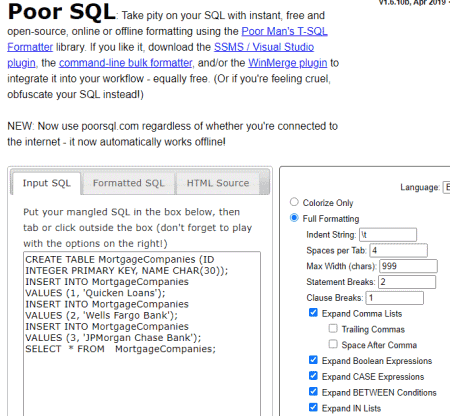450x416 pixels.
Task: Select the Colorize Only radio button
Action: coord(294,202)
